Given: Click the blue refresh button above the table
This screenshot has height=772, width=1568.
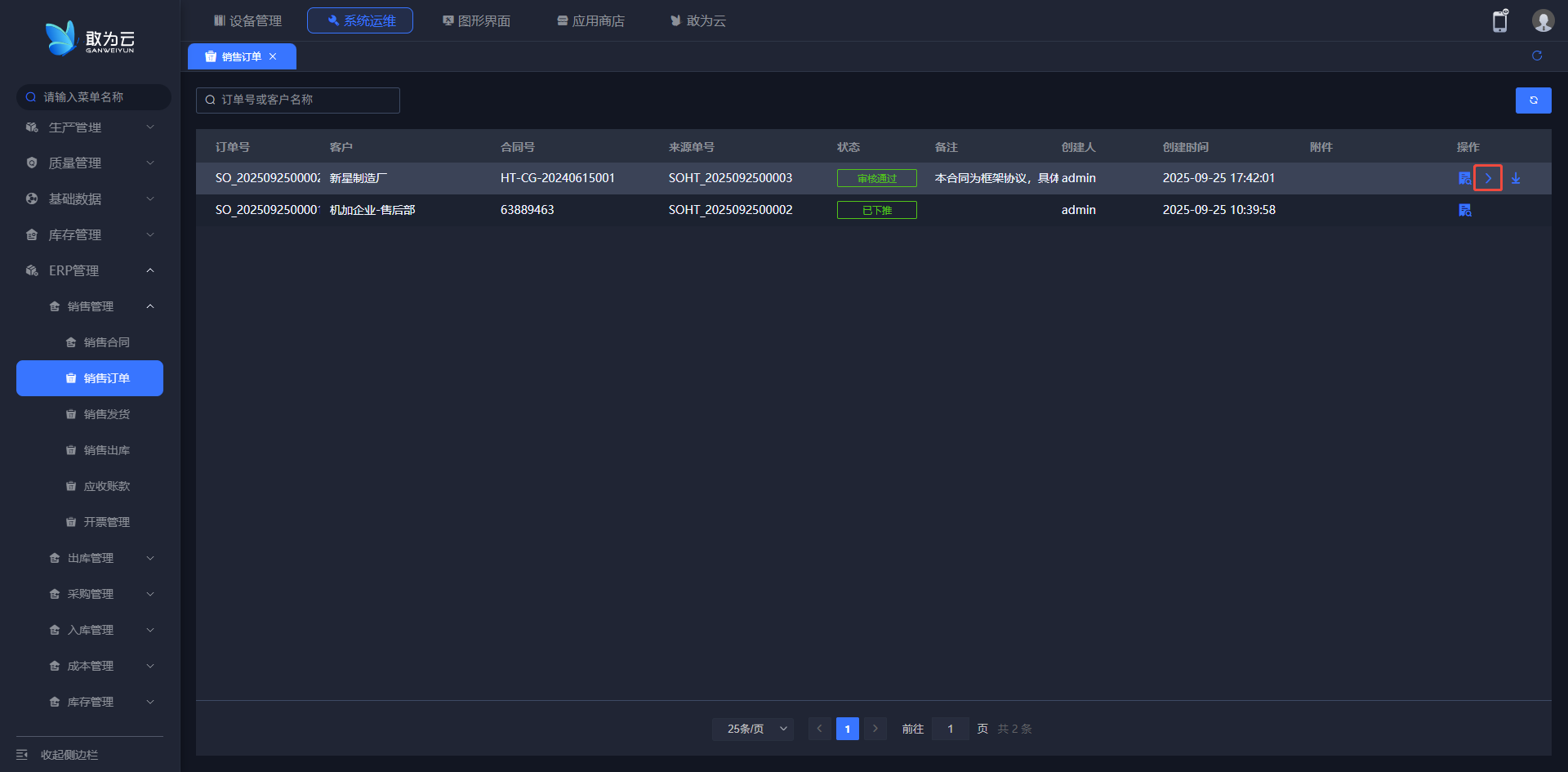Looking at the screenshot, I should pyautogui.click(x=1533, y=100).
